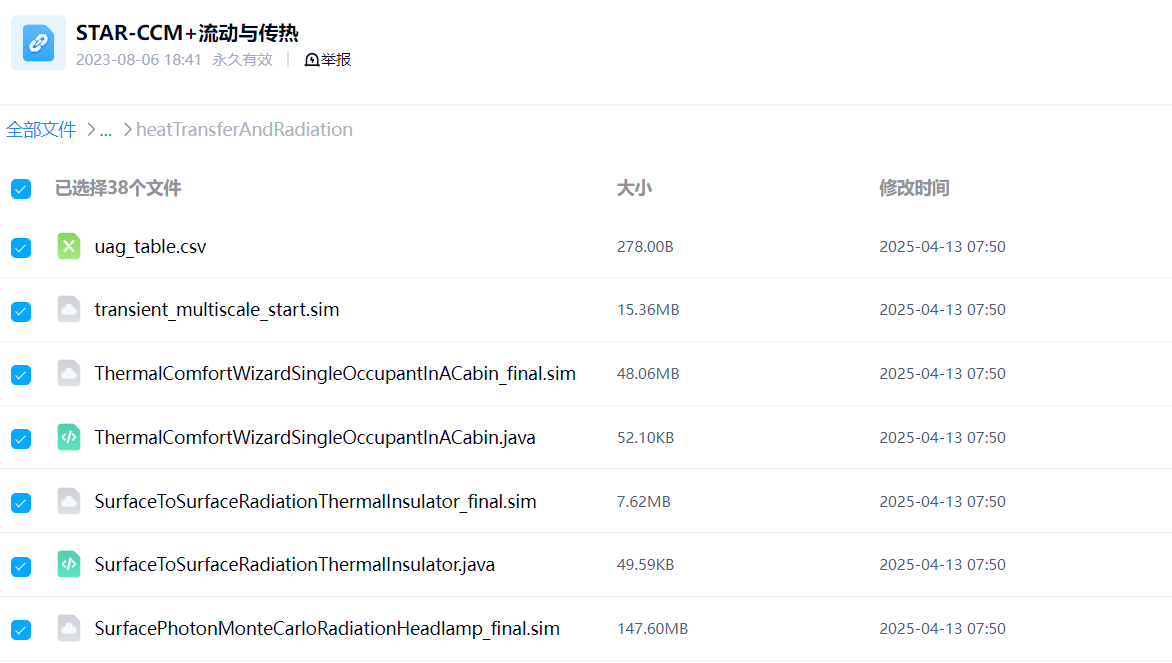Toggle the select-all files checkbox
The height and width of the screenshot is (663, 1172).
click(21, 189)
